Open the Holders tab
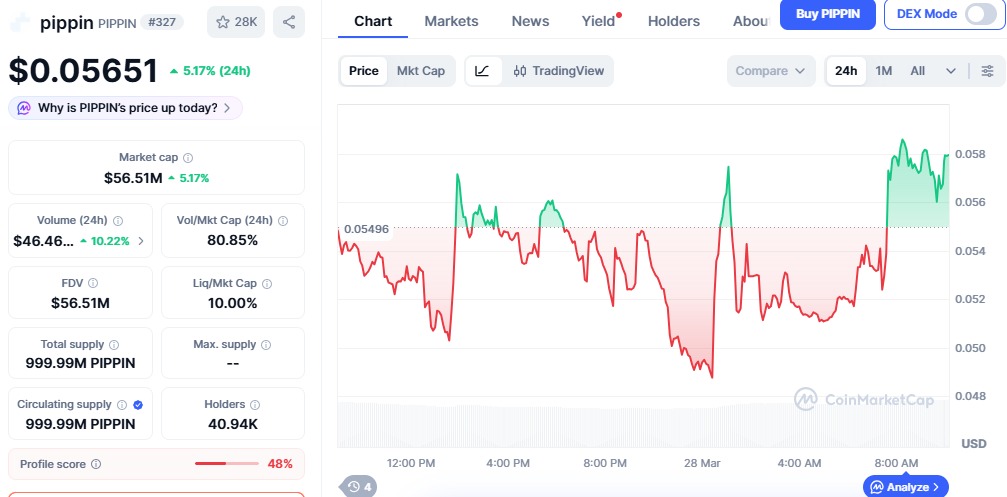This screenshot has width=1007, height=497. click(x=674, y=21)
